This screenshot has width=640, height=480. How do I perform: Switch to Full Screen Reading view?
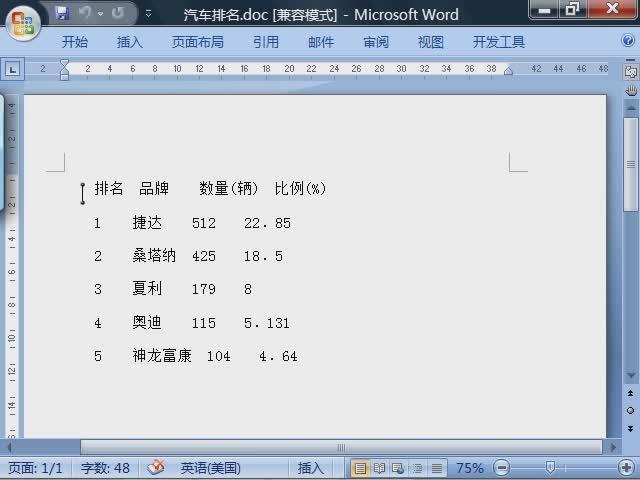pyautogui.click(x=379, y=468)
